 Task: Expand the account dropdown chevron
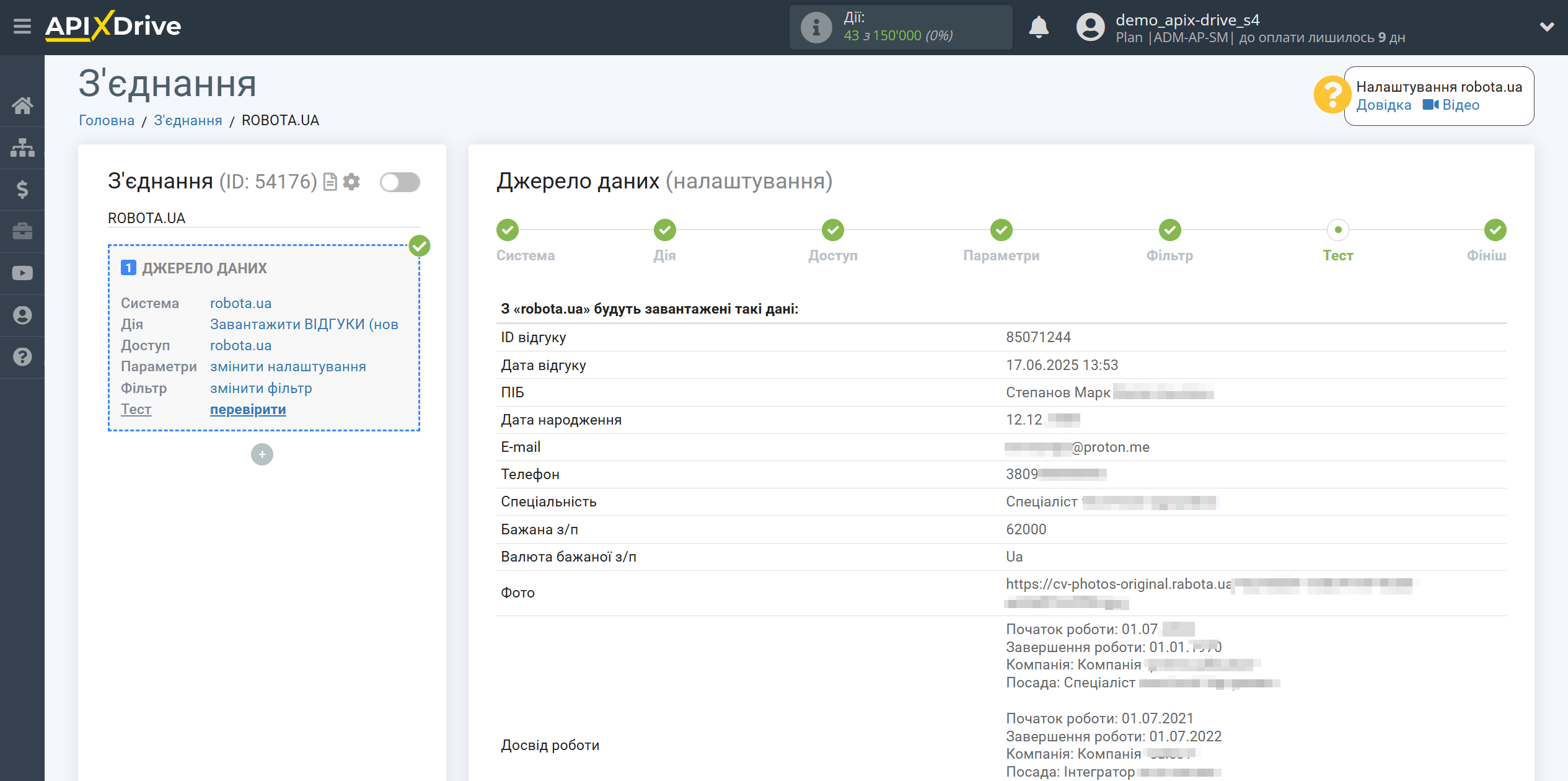[1547, 27]
